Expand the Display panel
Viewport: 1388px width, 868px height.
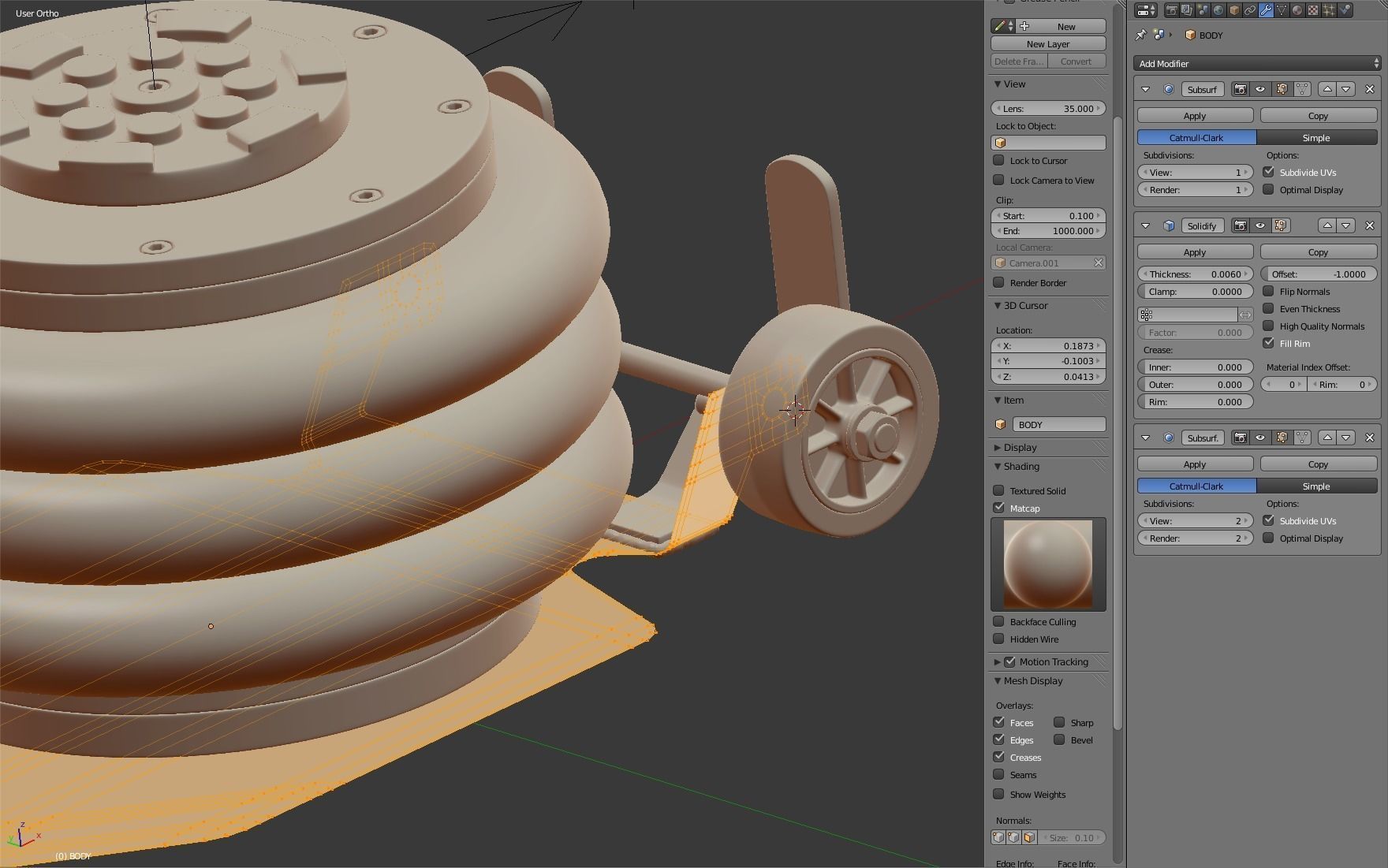pos(998,447)
